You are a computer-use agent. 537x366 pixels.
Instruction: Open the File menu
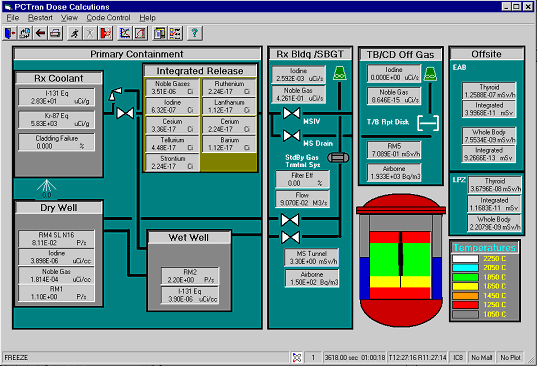(x=13, y=17)
